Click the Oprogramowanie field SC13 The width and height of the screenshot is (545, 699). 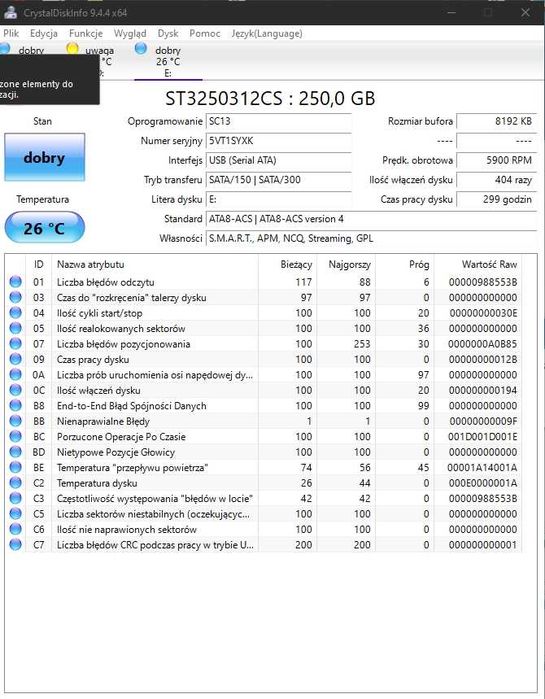(x=279, y=121)
